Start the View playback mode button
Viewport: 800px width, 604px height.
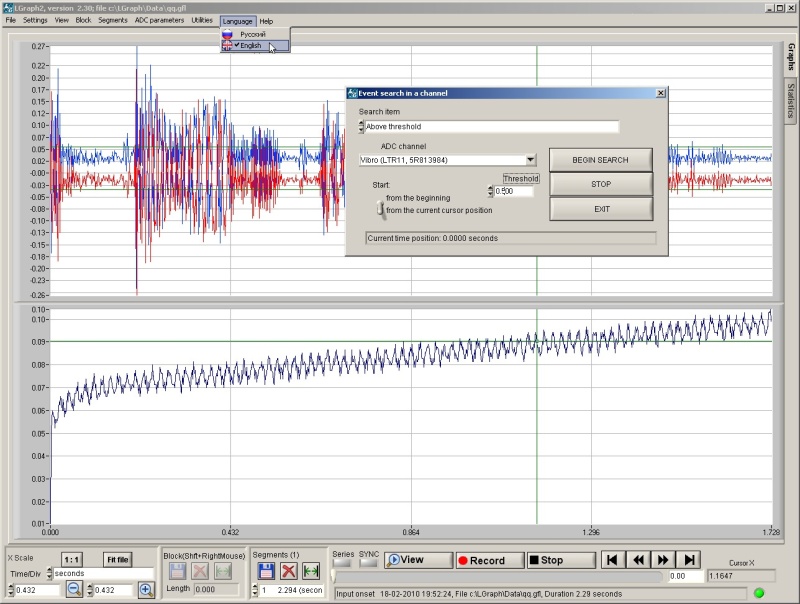418,560
